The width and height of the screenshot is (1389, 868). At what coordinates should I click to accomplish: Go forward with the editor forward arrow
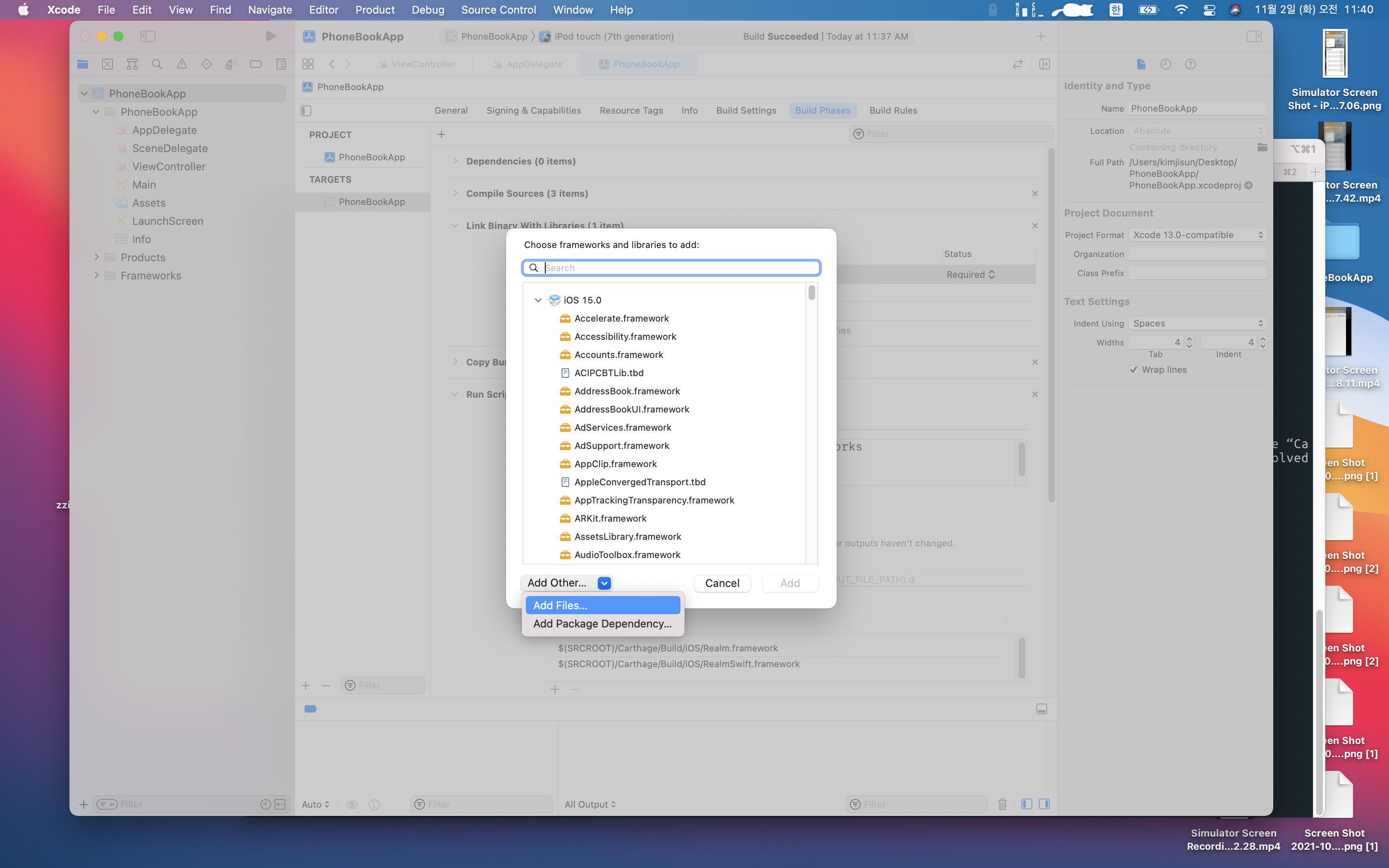click(x=348, y=64)
